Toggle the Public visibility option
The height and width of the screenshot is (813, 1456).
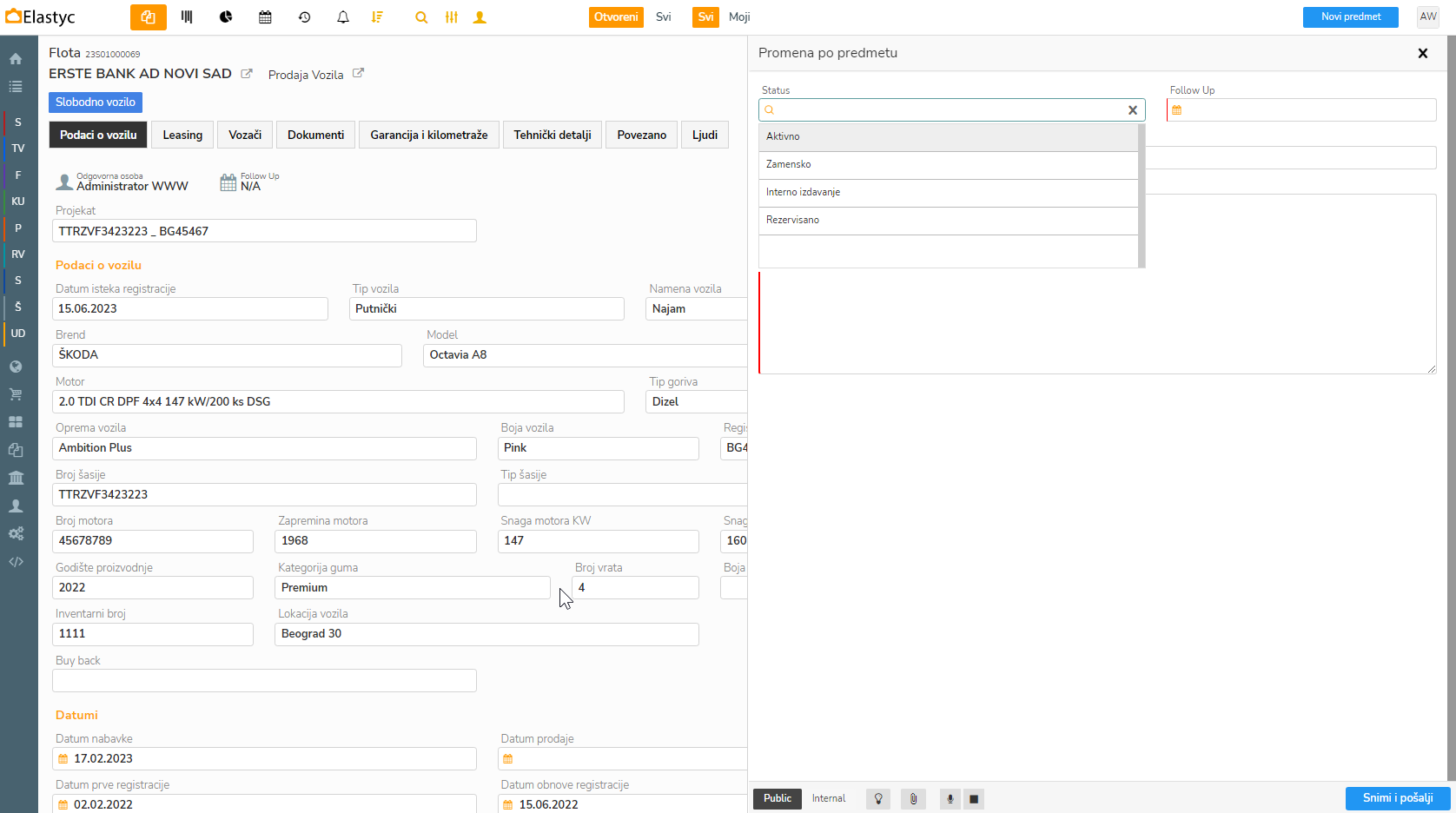tap(778, 799)
